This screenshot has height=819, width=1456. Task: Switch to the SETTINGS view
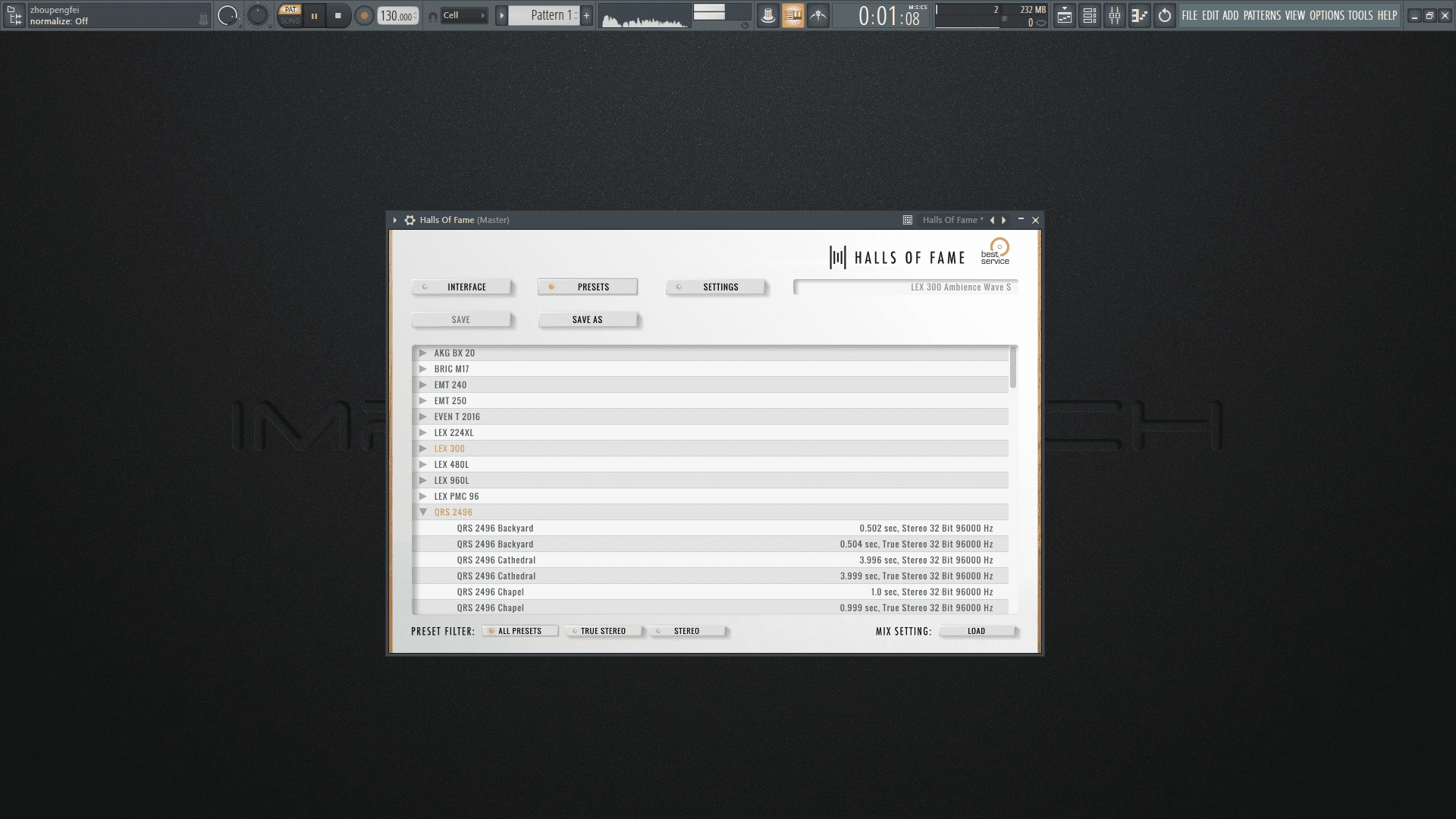click(x=716, y=287)
